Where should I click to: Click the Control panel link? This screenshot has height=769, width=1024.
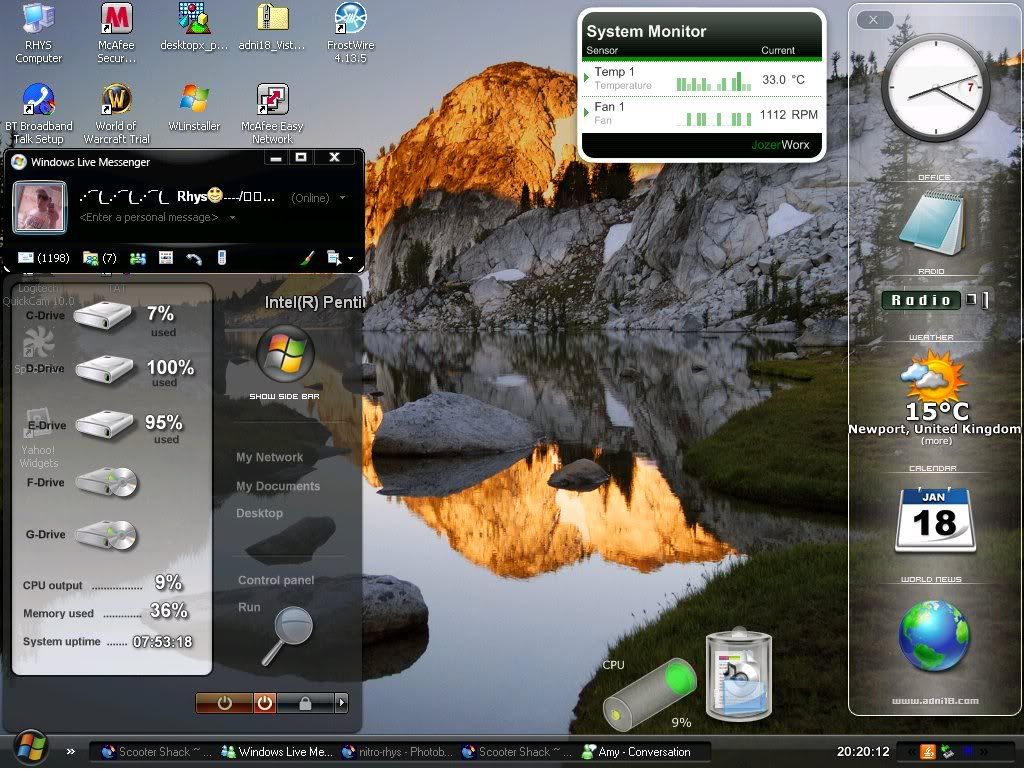[276, 580]
